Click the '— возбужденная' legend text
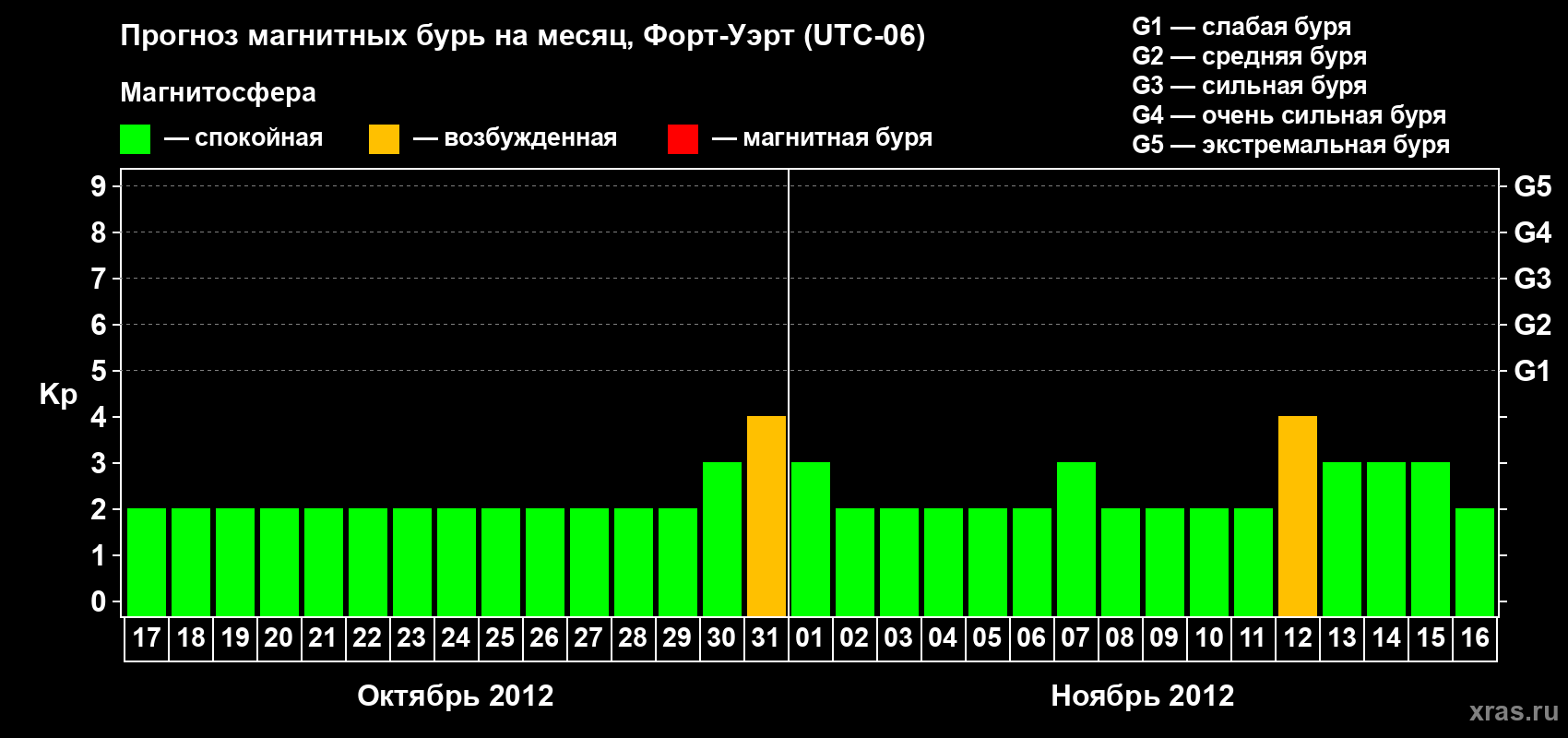Screen dimensions: 1568x738 (x=516, y=138)
